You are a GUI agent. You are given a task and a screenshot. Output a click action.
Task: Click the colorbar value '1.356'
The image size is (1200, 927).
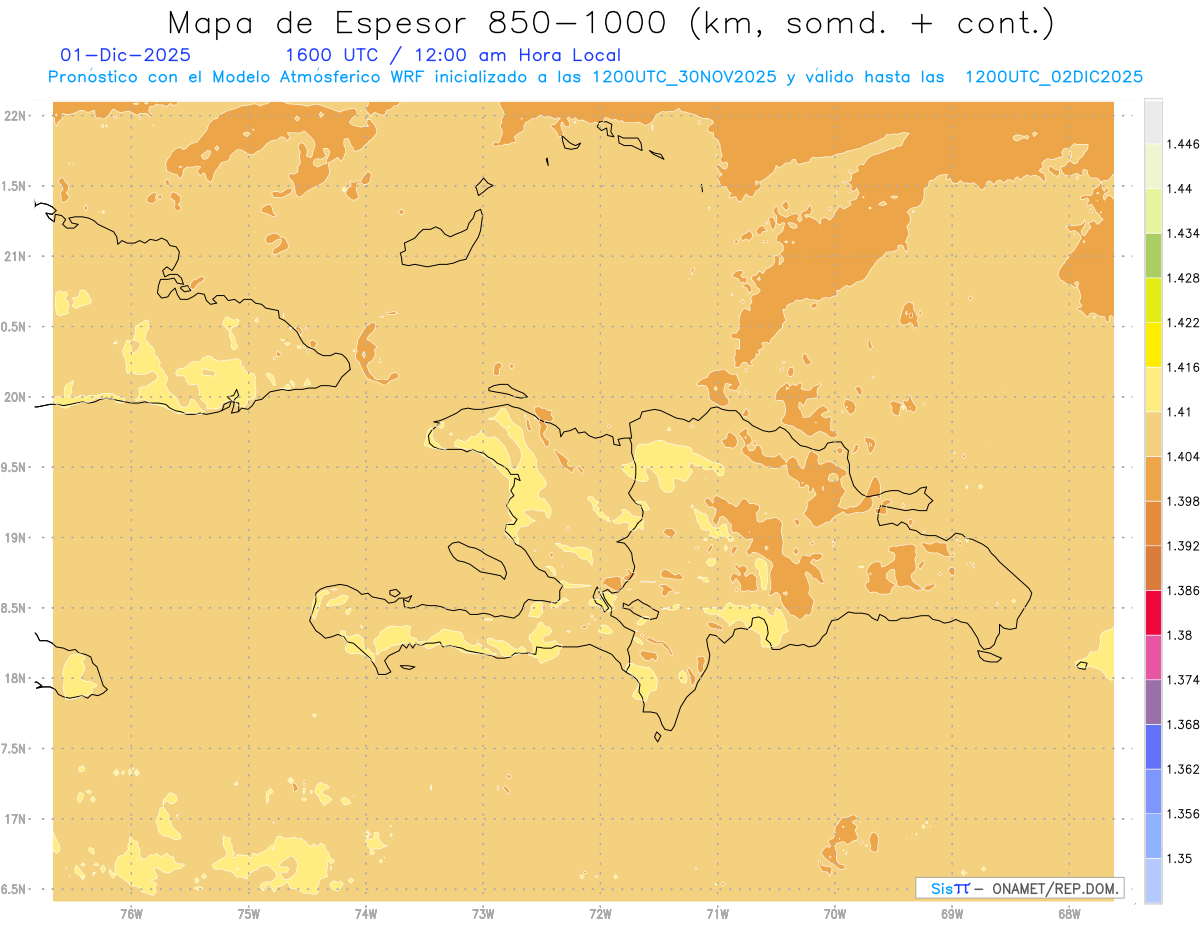[x=1184, y=814]
